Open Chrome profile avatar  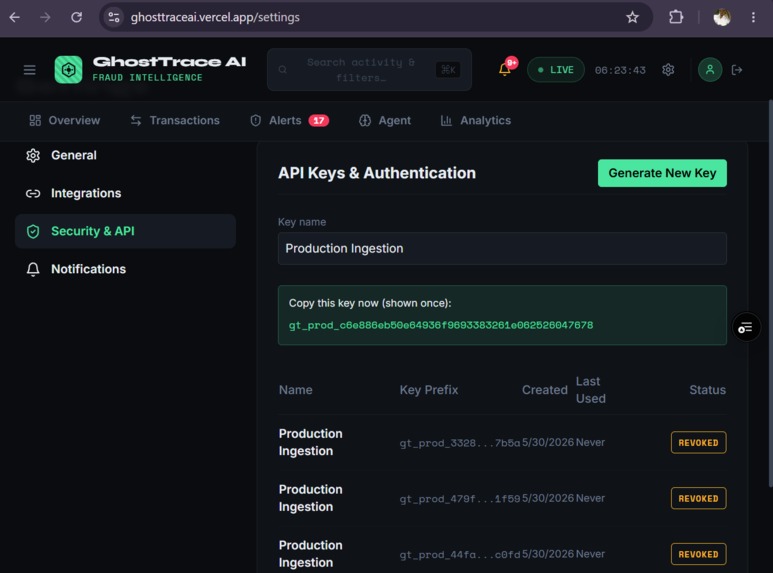(722, 17)
